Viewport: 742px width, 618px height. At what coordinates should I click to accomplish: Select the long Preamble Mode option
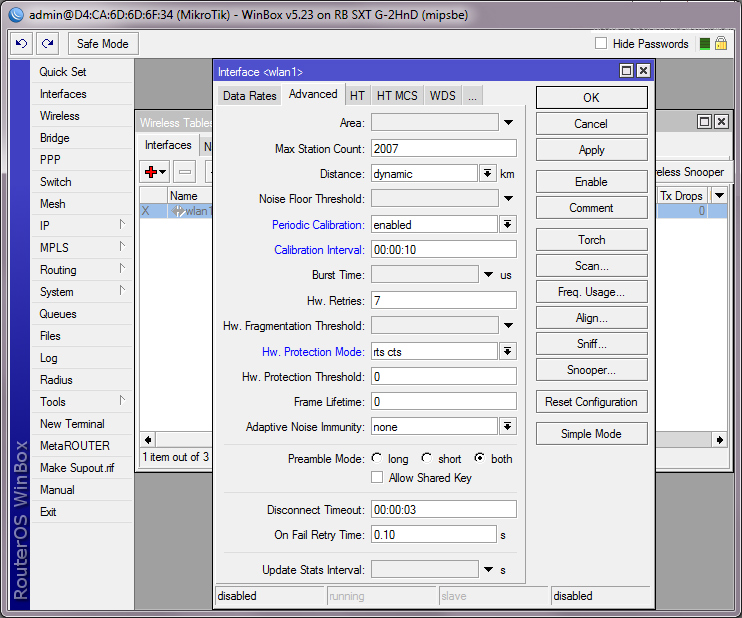coord(378,459)
